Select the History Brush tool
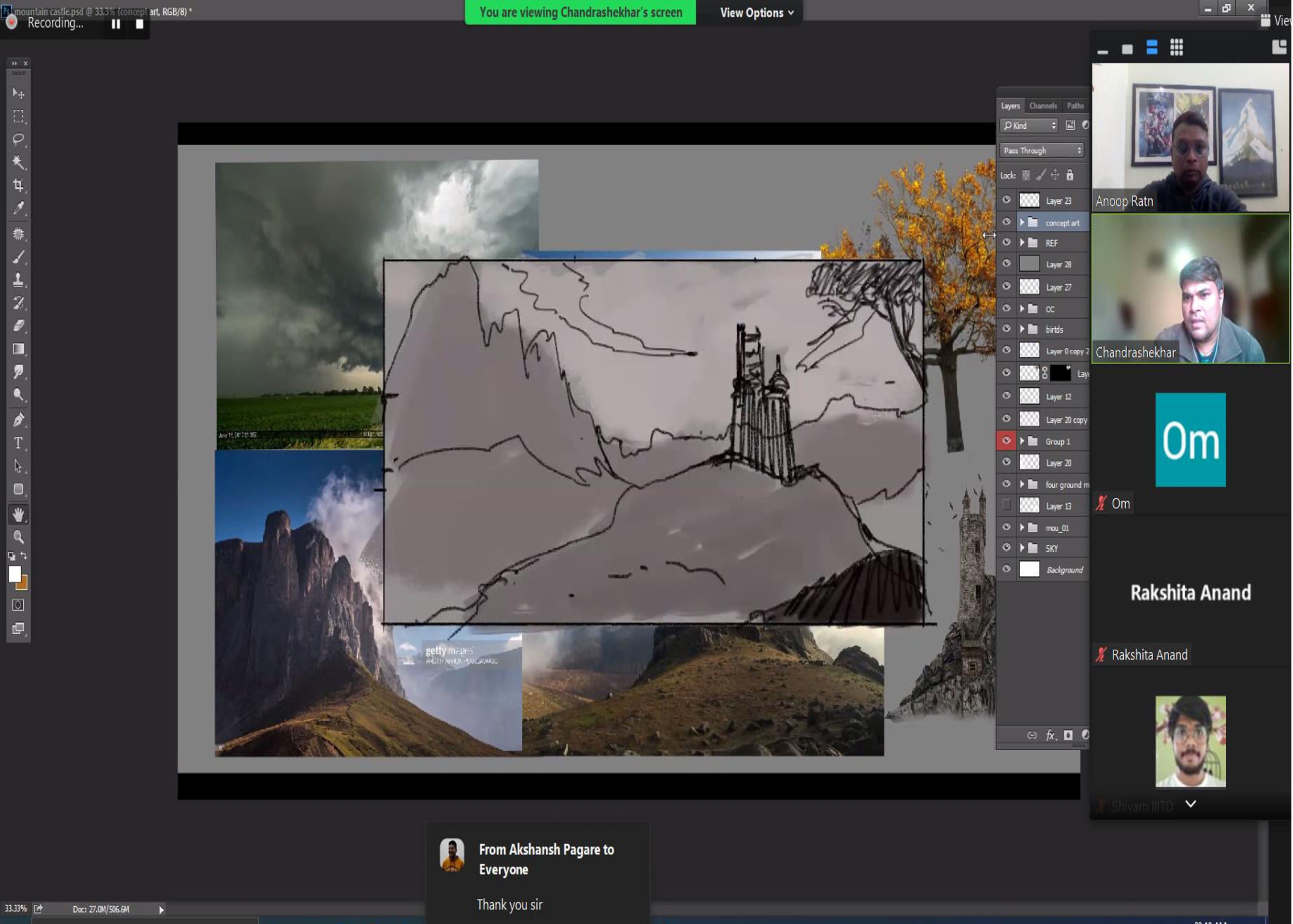Image resolution: width=1293 pixels, height=924 pixels. pos(18,303)
